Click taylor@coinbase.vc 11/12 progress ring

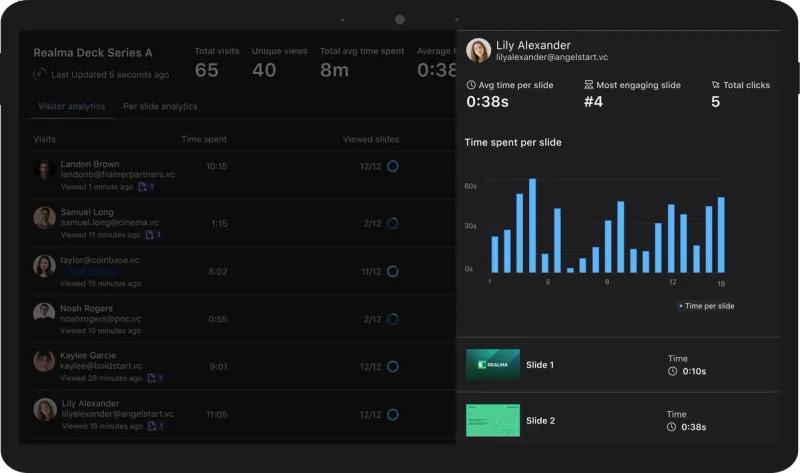click(393, 271)
